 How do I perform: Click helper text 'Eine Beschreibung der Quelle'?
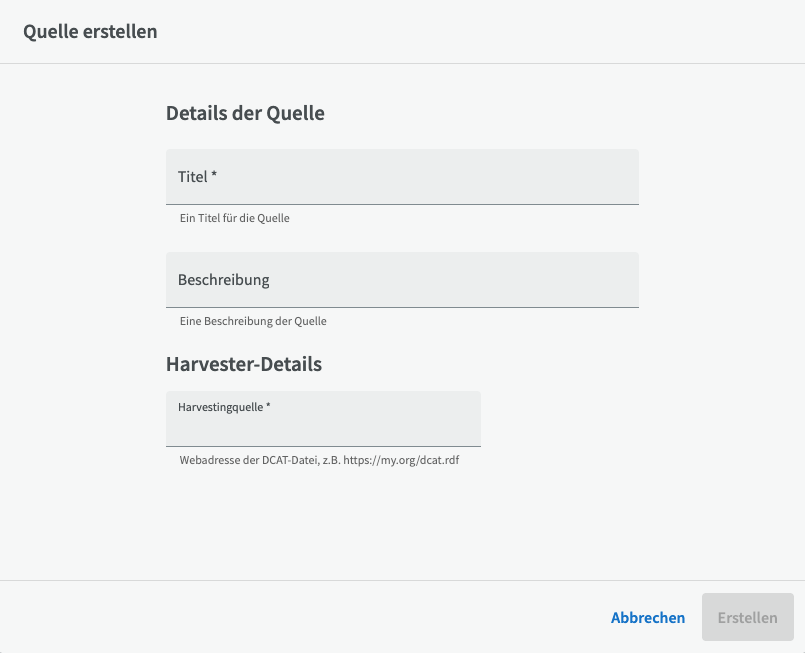point(253,322)
